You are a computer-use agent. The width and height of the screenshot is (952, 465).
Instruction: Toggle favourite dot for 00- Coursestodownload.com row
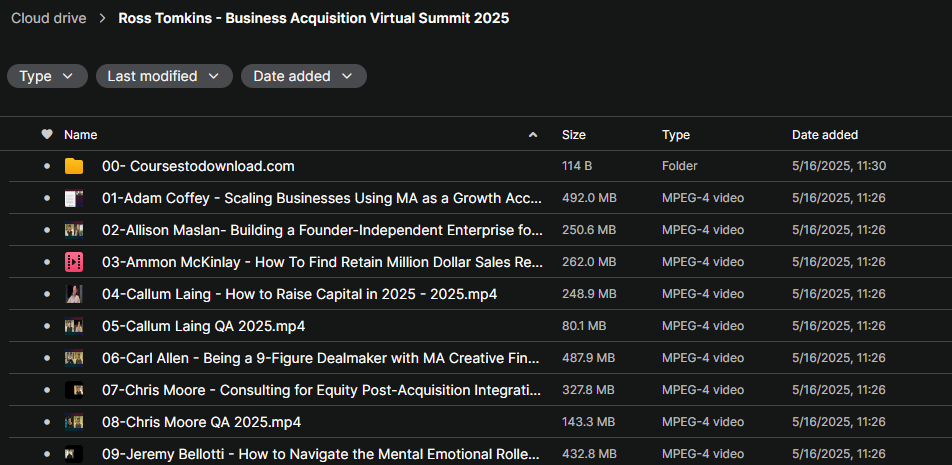click(x=47, y=166)
